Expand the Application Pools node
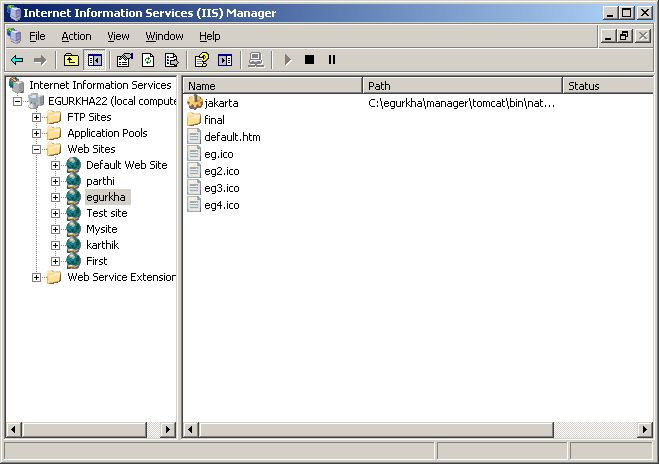This screenshot has height=464, width=659. pos(37,133)
